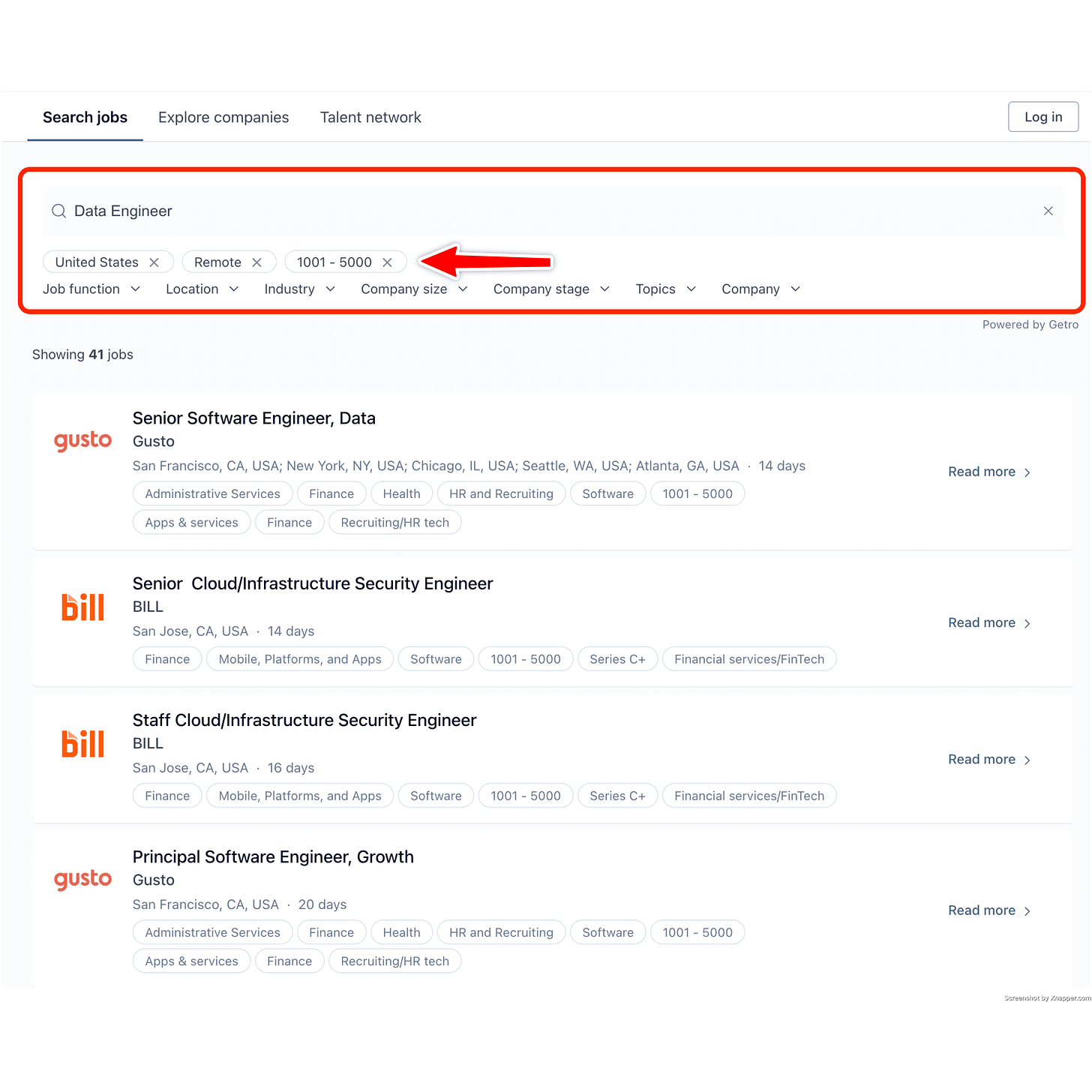
Task: Click Mobile, Platforms, and Apps tag on Staff Cloud/Infrastructure job
Action: pos(300,796)
